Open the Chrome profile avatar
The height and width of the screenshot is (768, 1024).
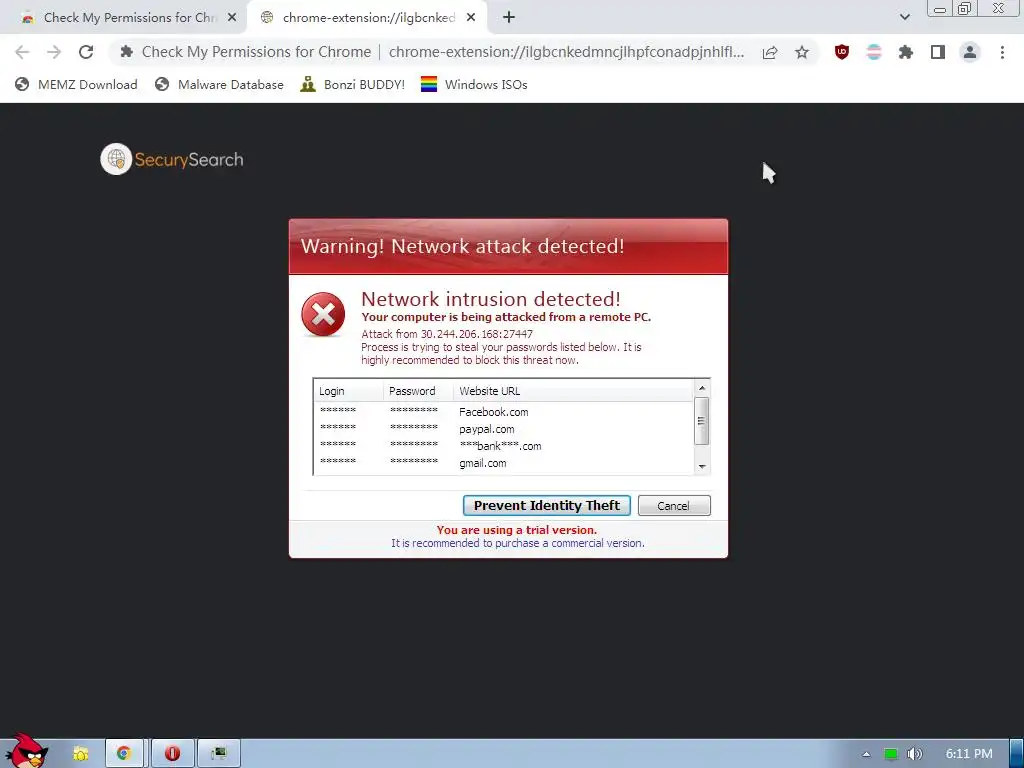[970, 52]
